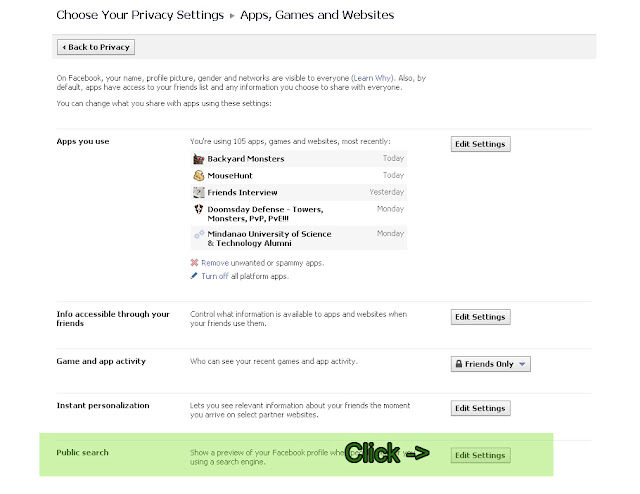Click the Turn off platform apps link
Viewport: 640px width, 494px height.
(x=215, y=275)
